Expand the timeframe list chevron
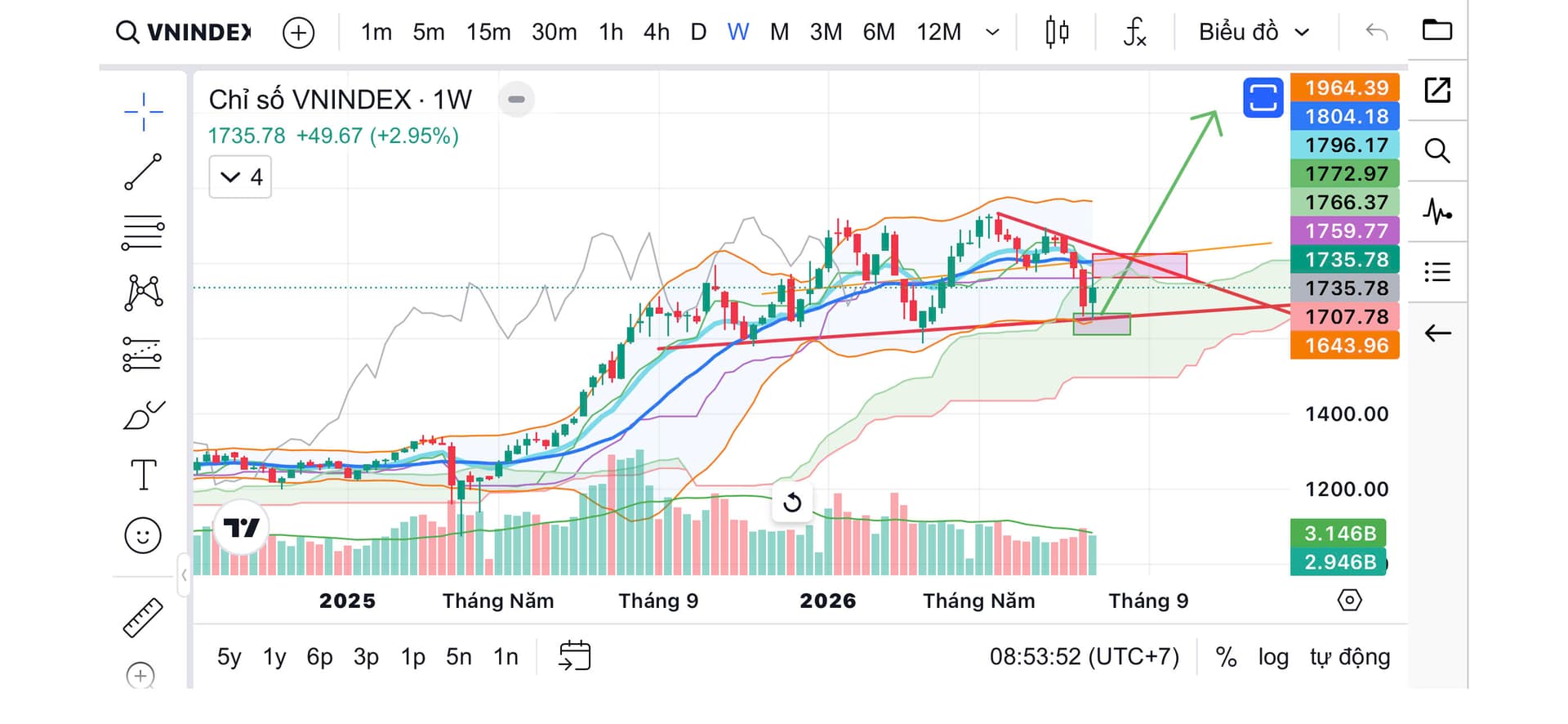Image resolution: width=1568 pixels, height=724 pixels. click(x=993, y=33)
